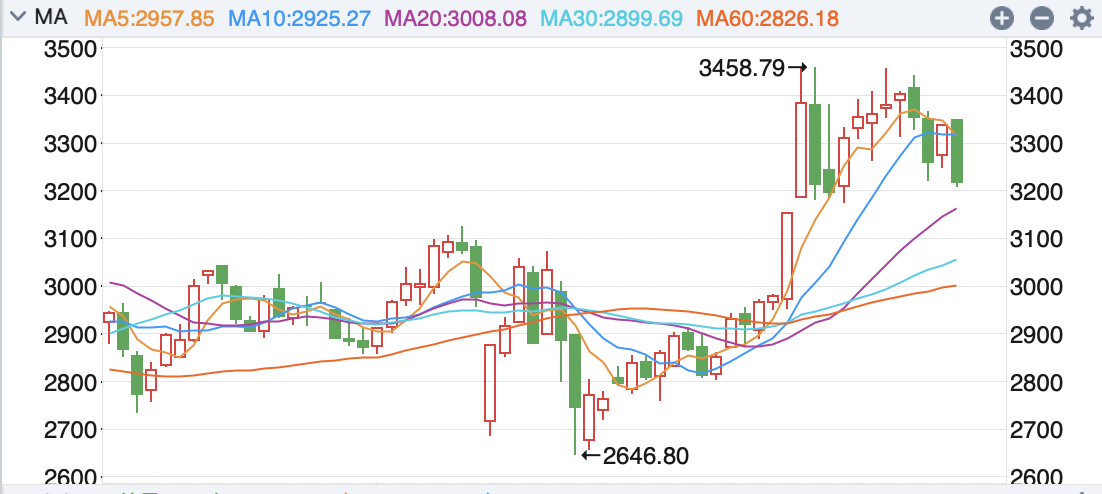Open chart settings gear icon
Screen dimensions: 1102x494
1081,18
